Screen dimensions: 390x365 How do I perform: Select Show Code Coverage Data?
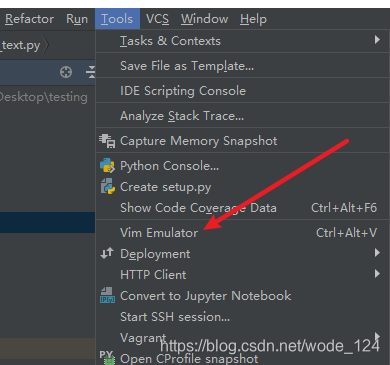pos(242,208)
